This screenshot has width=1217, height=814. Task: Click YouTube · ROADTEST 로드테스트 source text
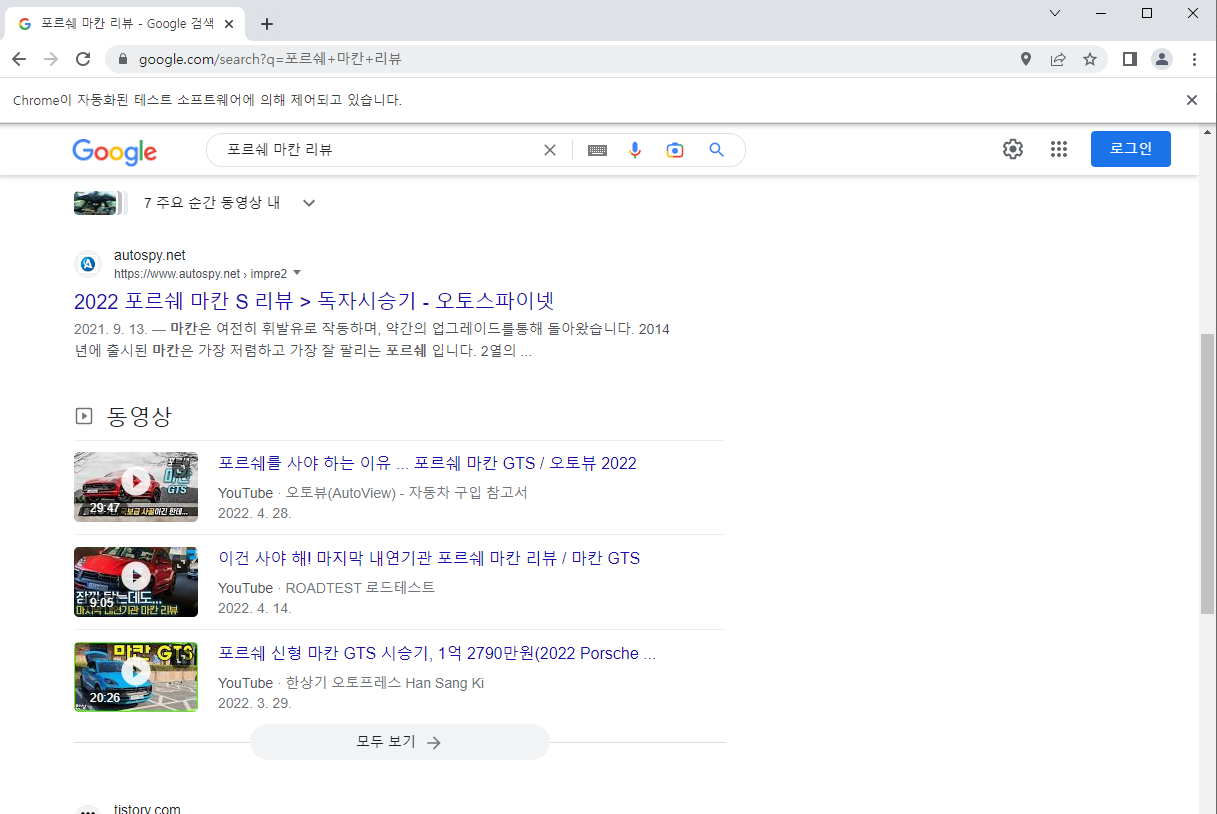click(327, 588)
